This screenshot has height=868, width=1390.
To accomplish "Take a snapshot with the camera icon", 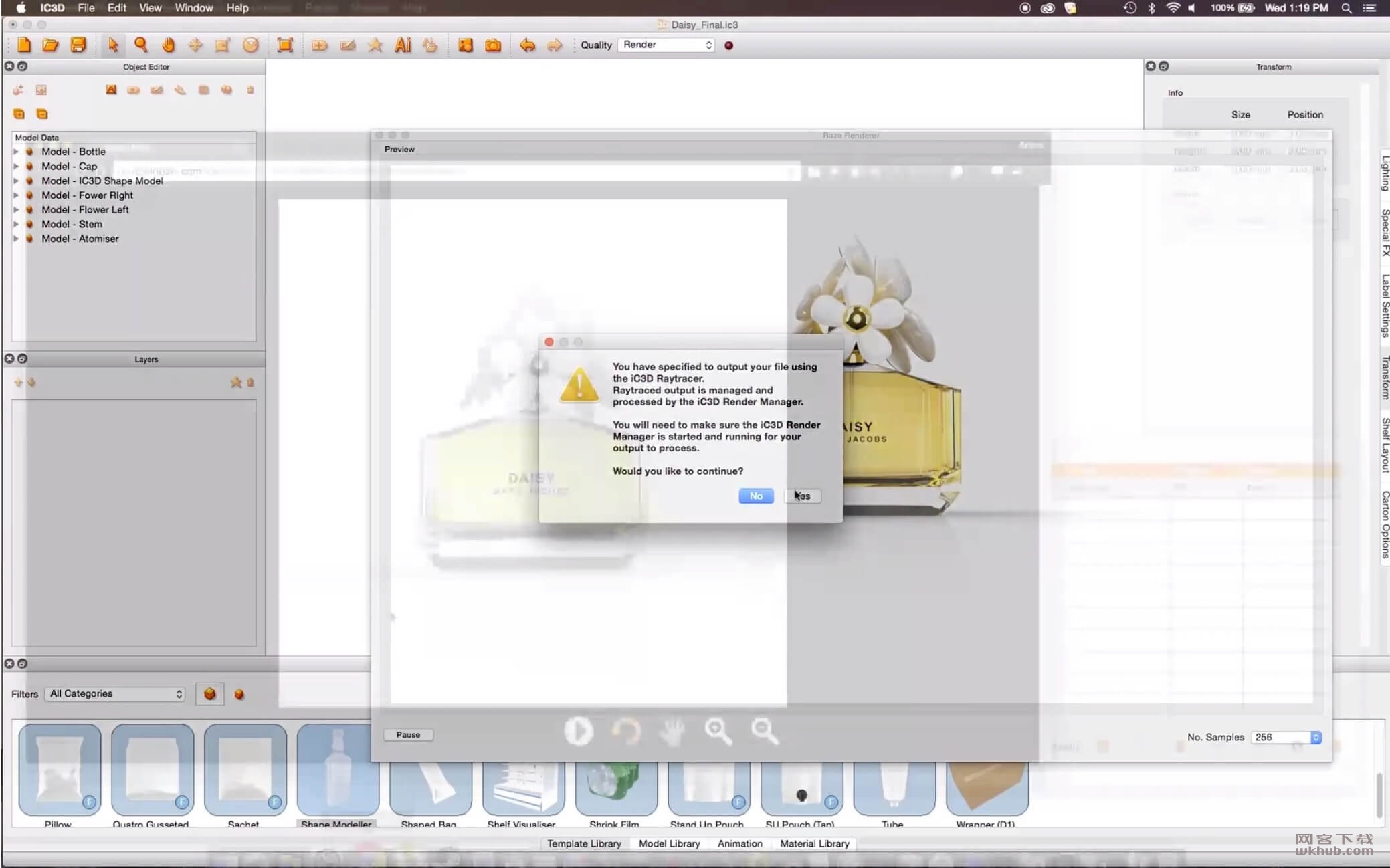I will [493, 45].
